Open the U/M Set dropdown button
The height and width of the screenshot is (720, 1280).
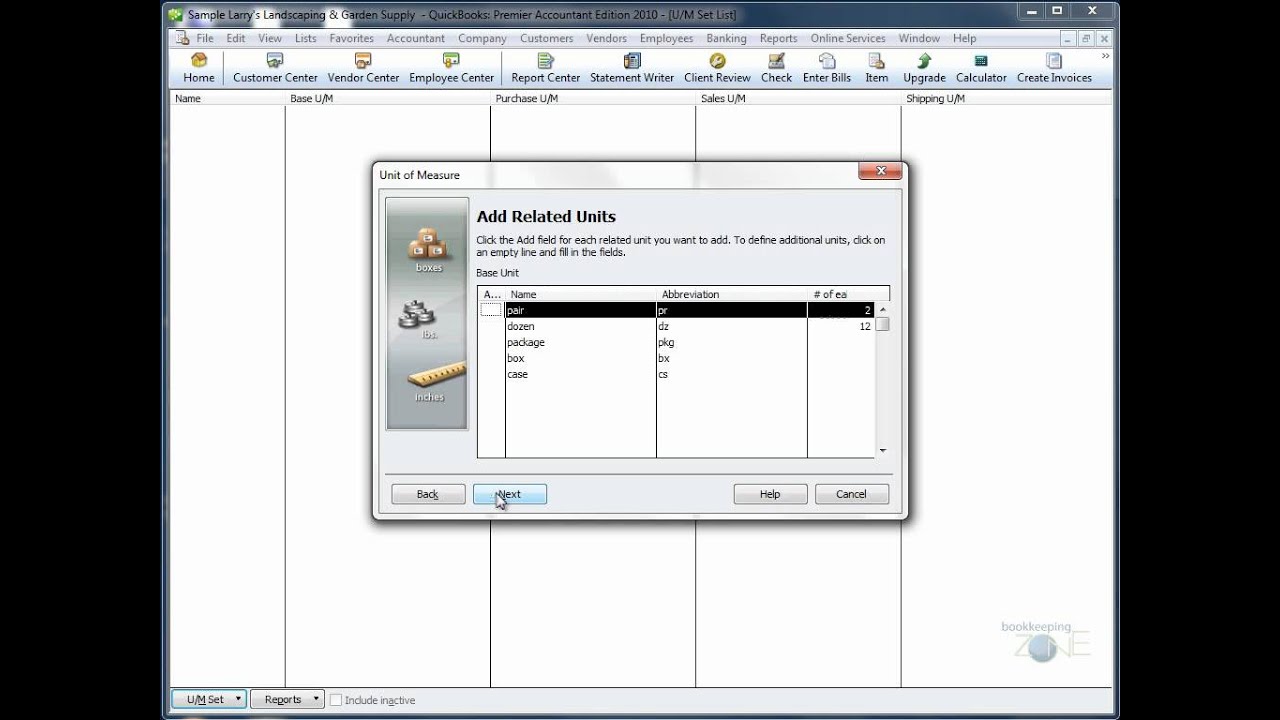point(208,700)
